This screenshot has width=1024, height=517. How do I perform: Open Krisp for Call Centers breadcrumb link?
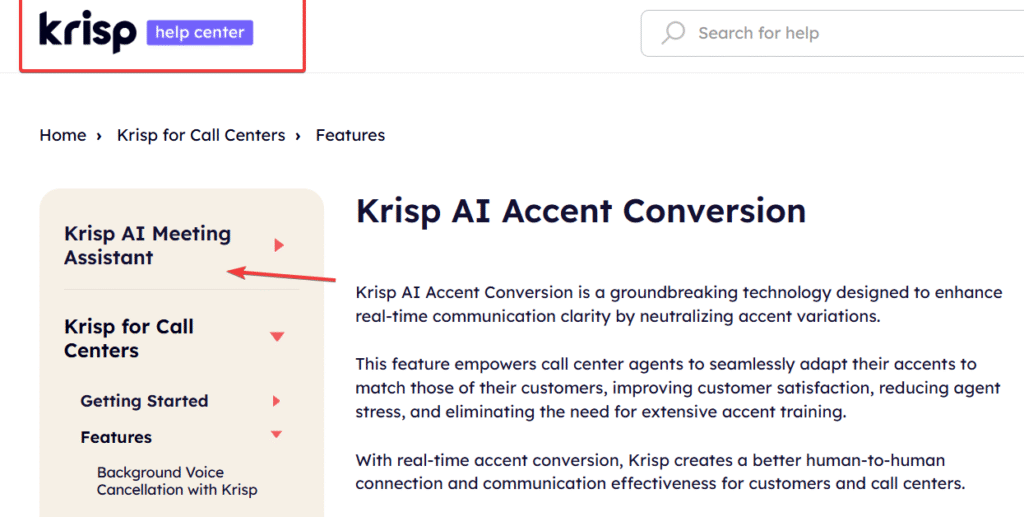[x=201, y=135]
